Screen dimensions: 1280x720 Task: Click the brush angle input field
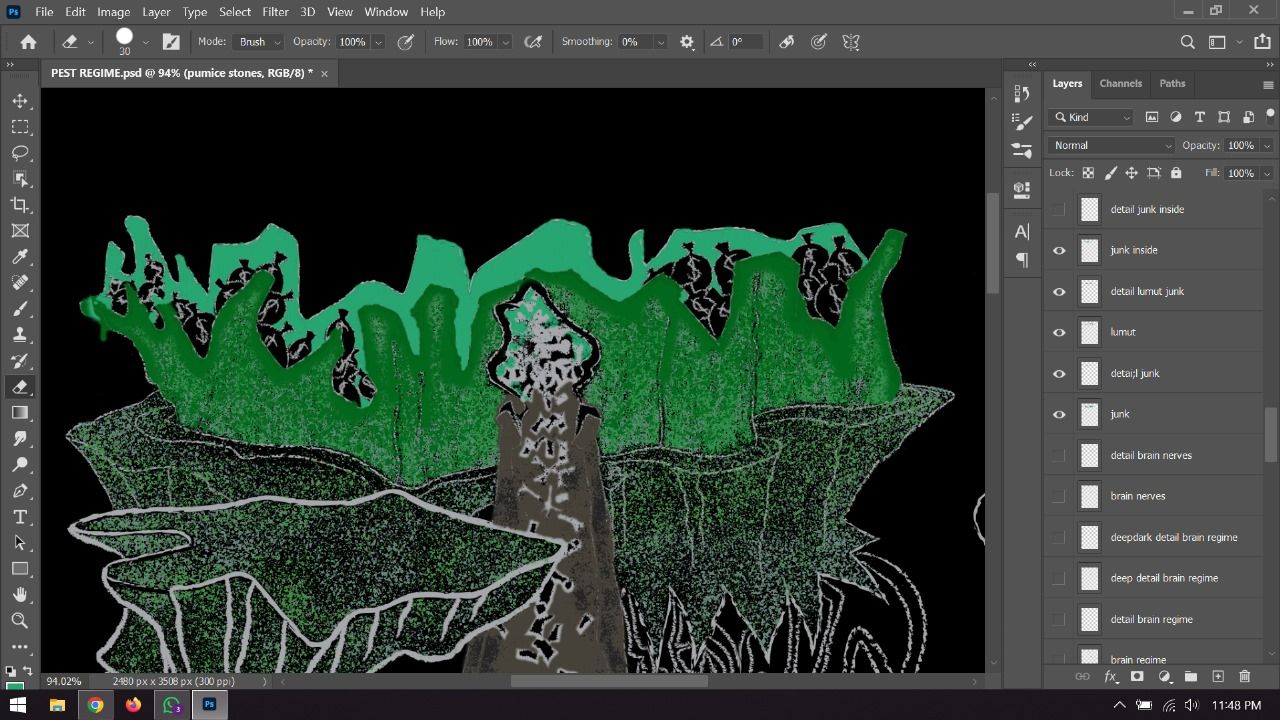[745, 42]
